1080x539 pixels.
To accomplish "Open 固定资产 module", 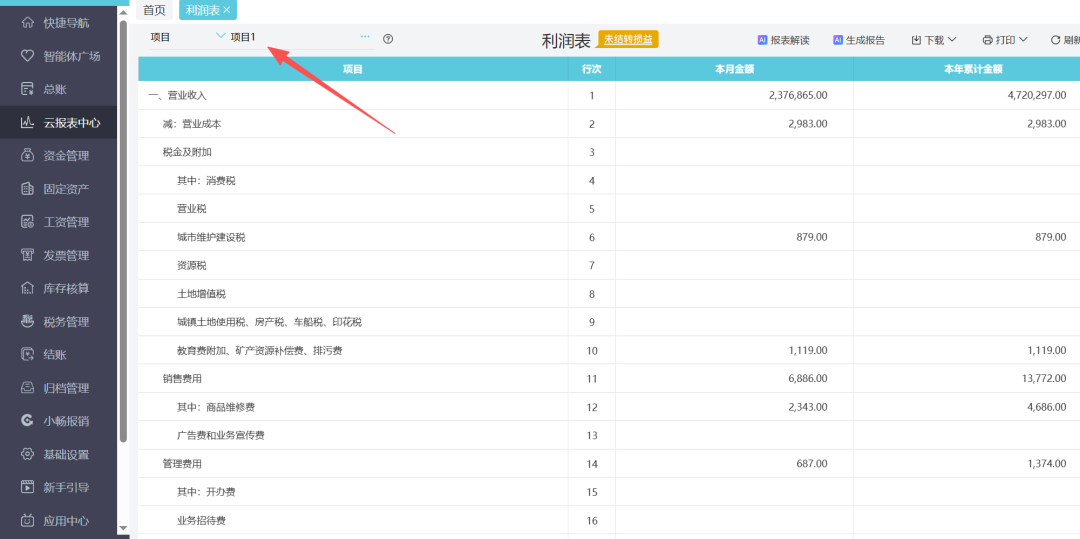I will click(x=66, y=189).
